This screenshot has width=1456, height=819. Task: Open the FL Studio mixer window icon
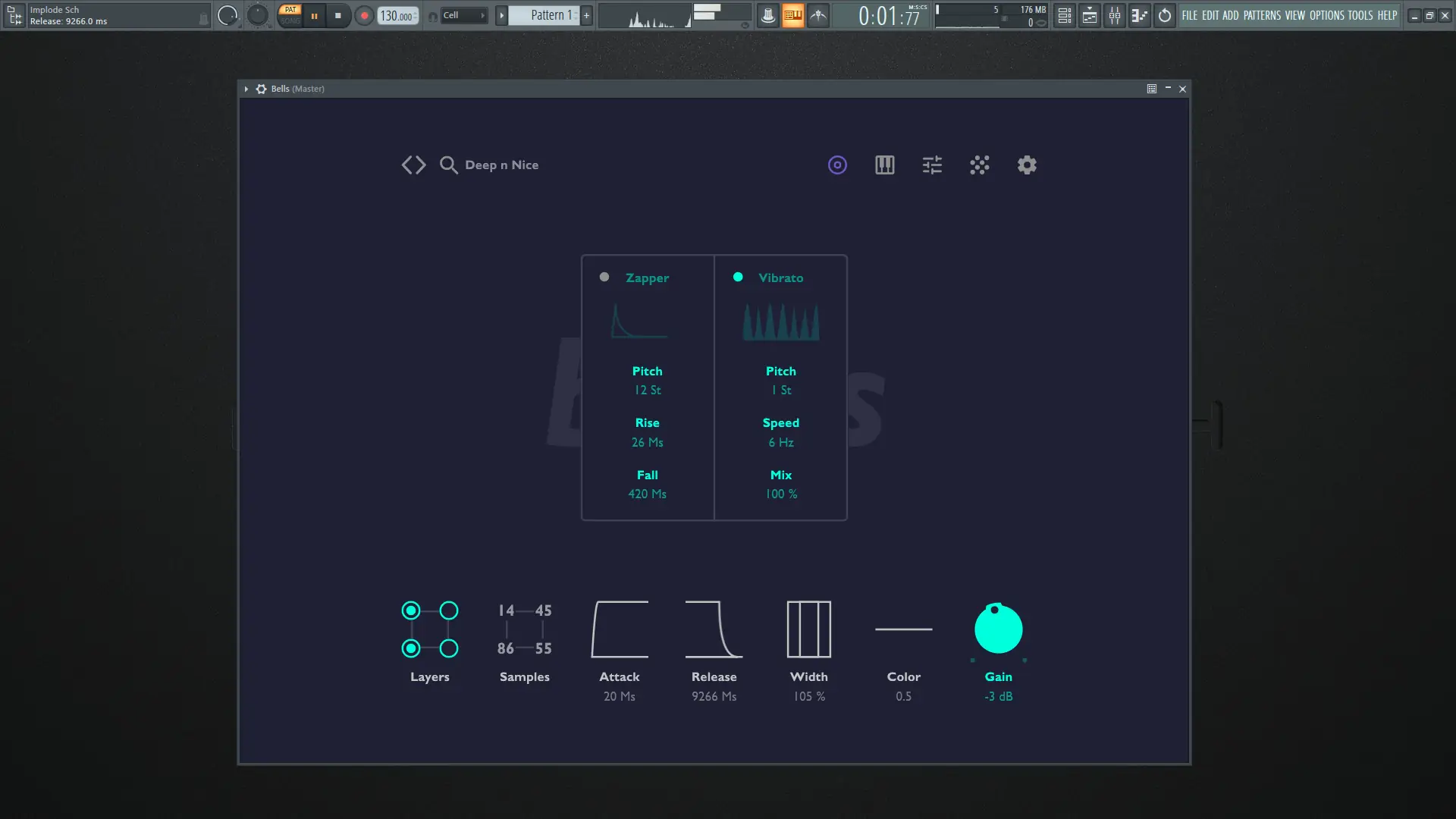click(1115, 15)
